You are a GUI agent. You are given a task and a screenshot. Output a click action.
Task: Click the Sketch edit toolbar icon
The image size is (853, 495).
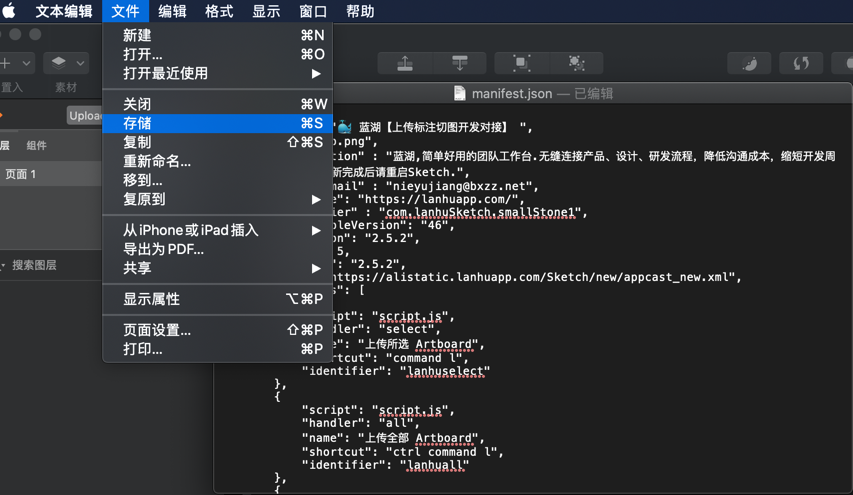tap(750, 63)
